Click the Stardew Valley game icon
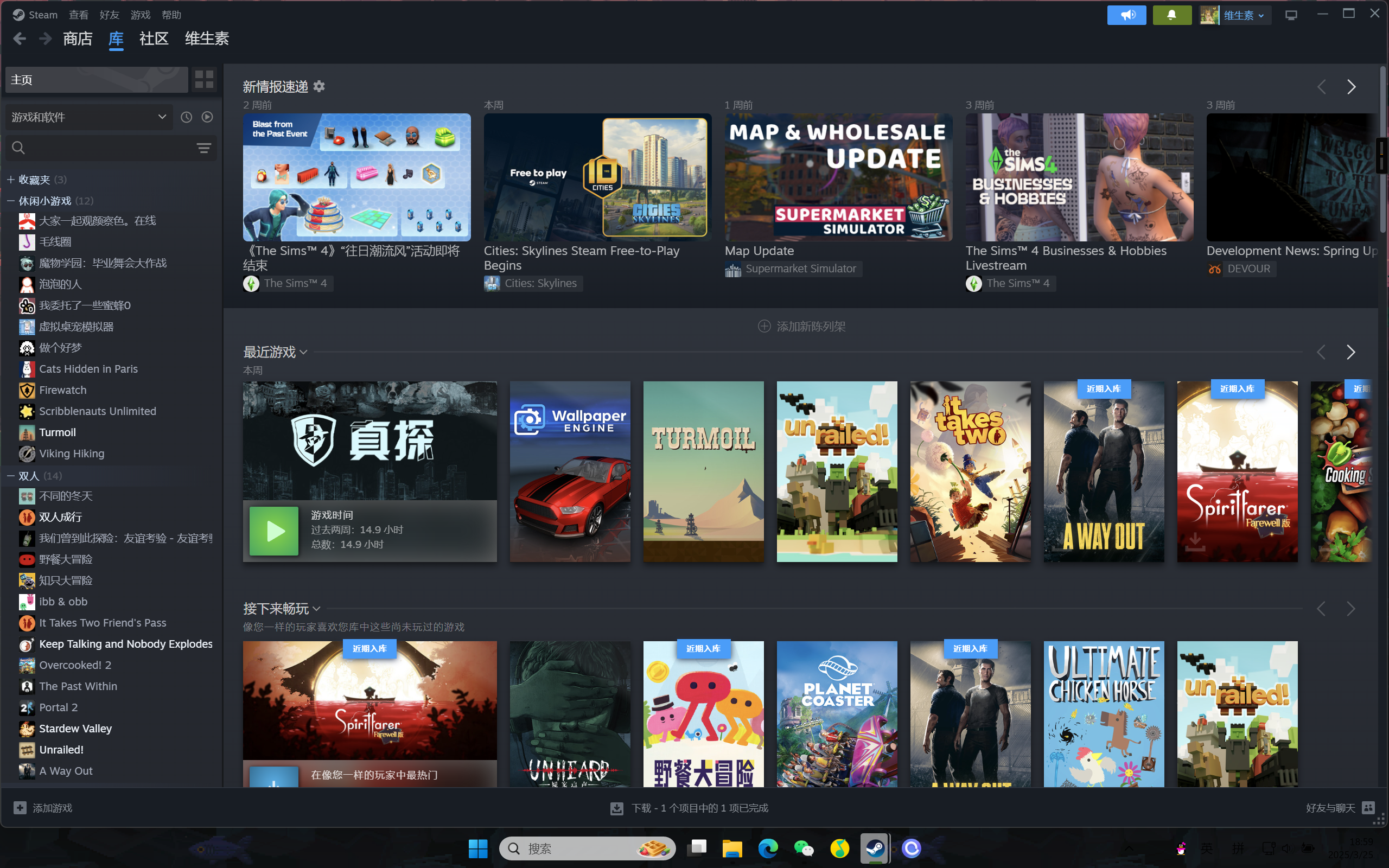The image size is (1389, 868). tap(27, 729)
